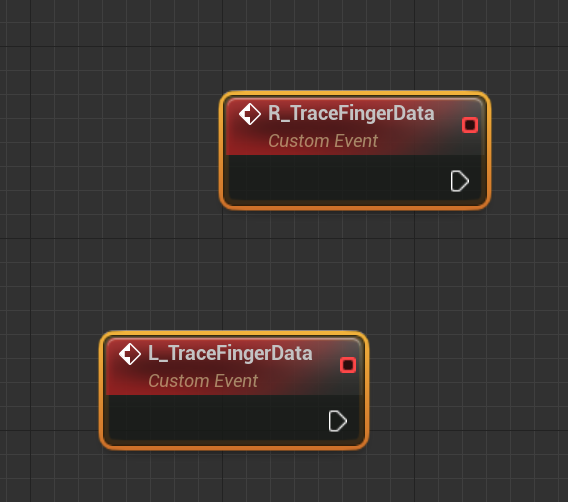Screen dimensions: 568x502
Task: Click R_TraceFingerData red delegate output pin
Action: (470, 125)
